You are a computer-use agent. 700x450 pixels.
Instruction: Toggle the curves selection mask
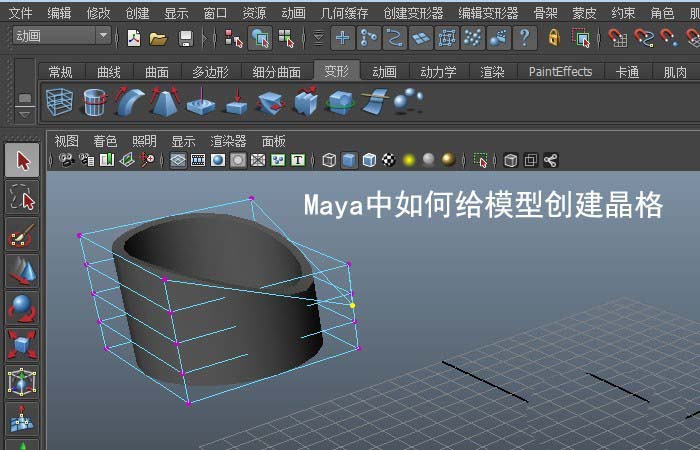tap(395, 38)
